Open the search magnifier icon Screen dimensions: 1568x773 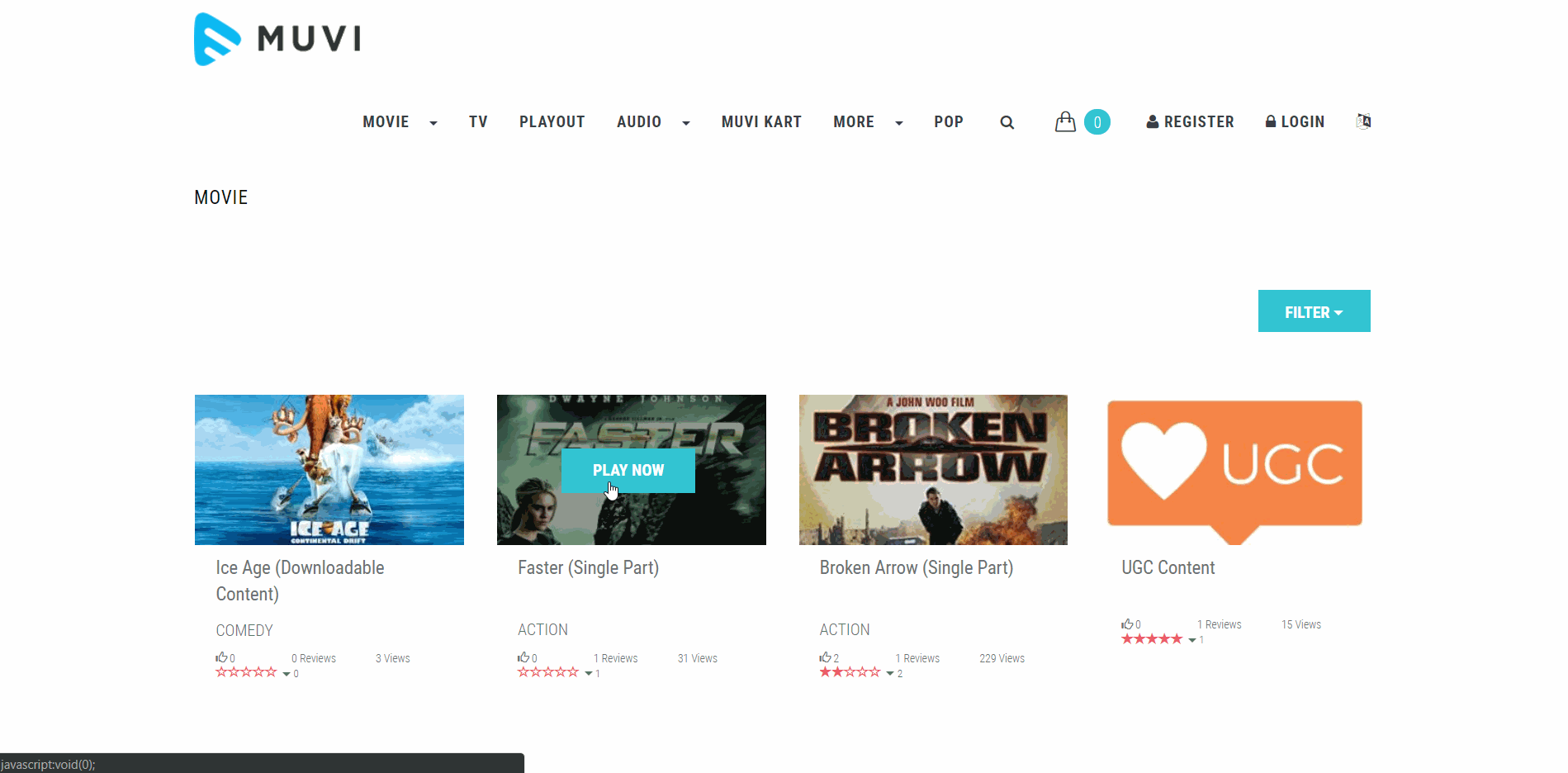(x=1007, y=122)
